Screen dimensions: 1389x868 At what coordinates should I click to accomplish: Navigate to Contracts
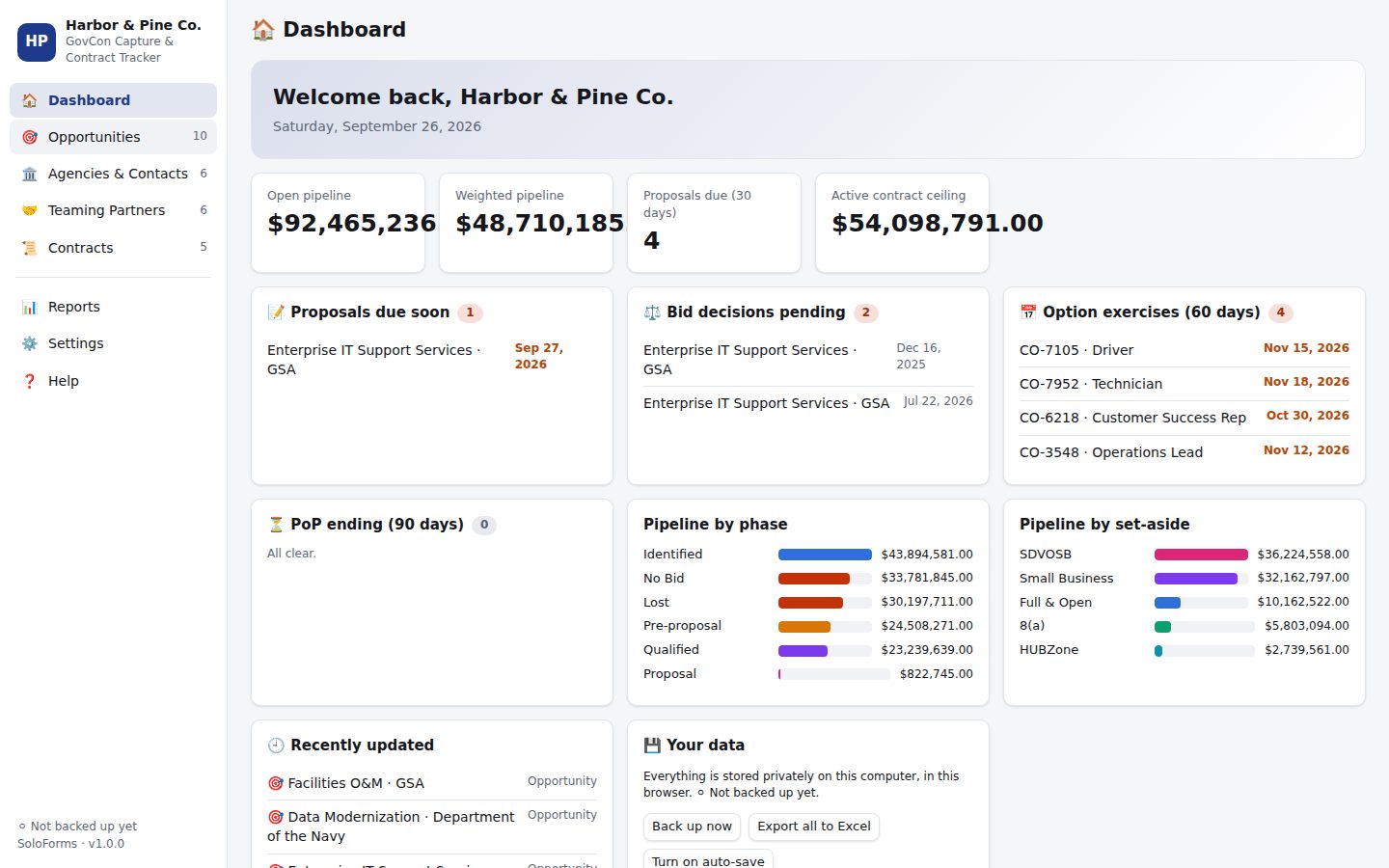113,248
